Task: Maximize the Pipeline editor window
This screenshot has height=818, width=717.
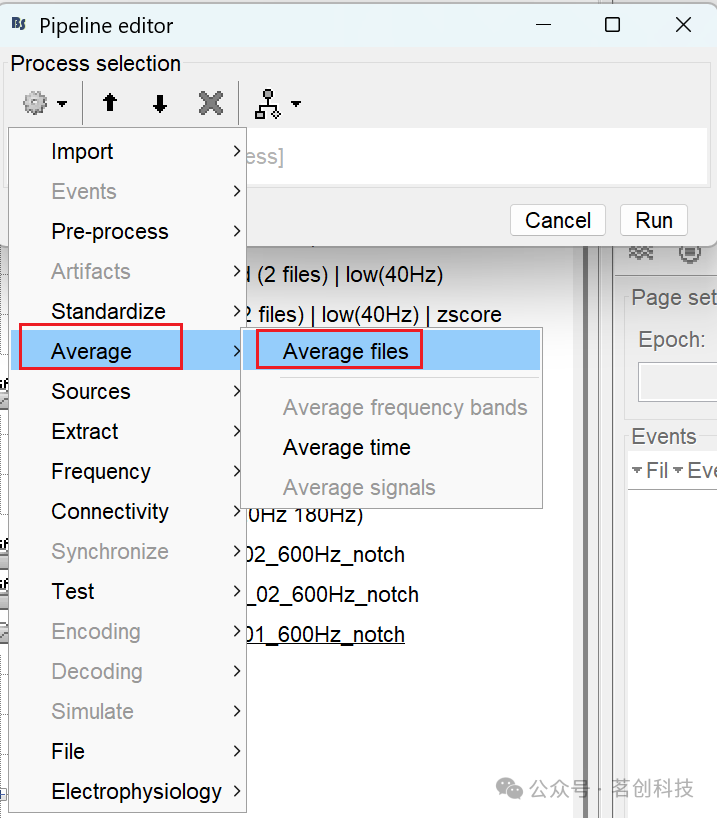Action: pyautogui.click(x=612, y=25)
